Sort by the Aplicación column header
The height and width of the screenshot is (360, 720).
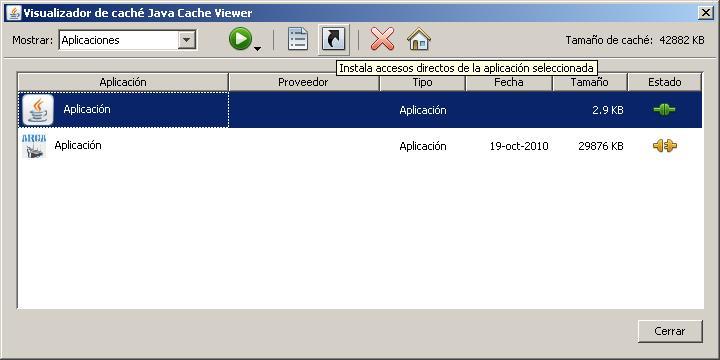click(x=123, y=82)
